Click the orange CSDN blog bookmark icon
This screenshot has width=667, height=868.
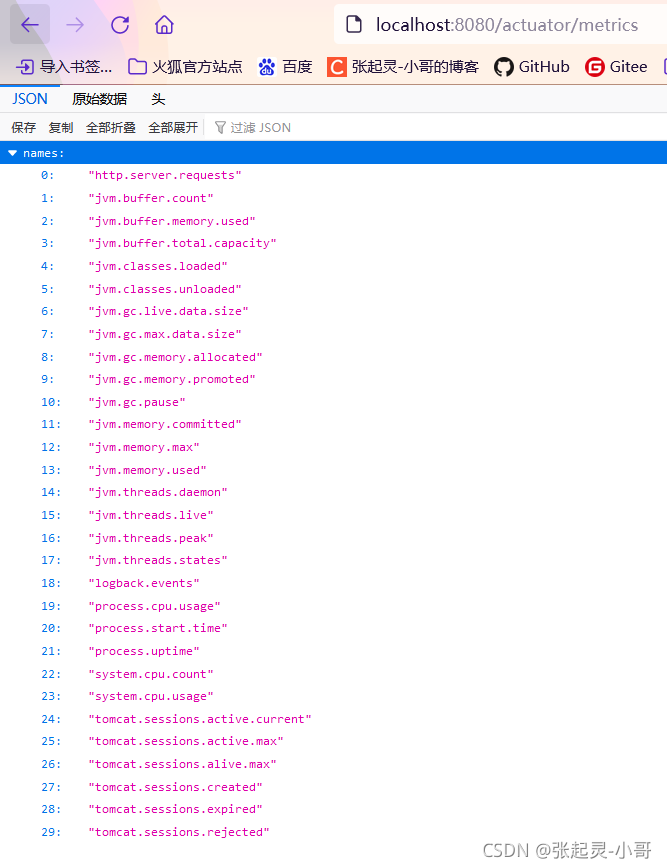click(x=337, y=67)
